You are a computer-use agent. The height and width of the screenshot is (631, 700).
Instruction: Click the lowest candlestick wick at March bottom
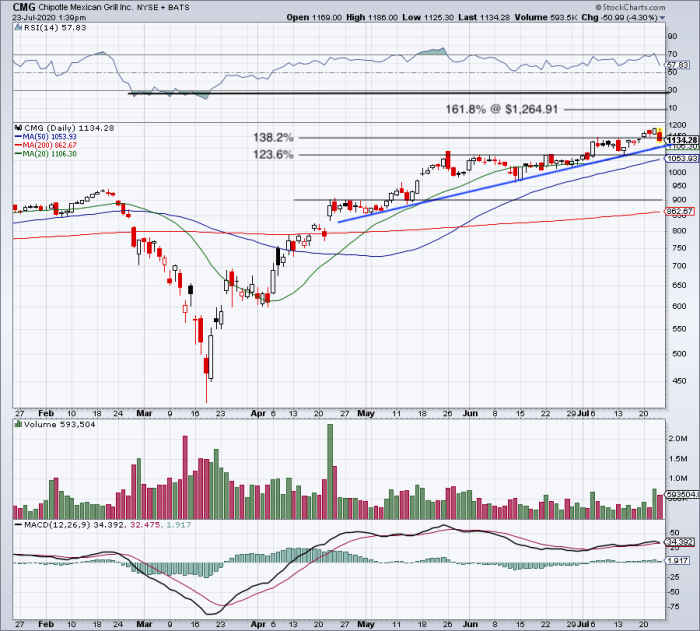click(206, 388)
